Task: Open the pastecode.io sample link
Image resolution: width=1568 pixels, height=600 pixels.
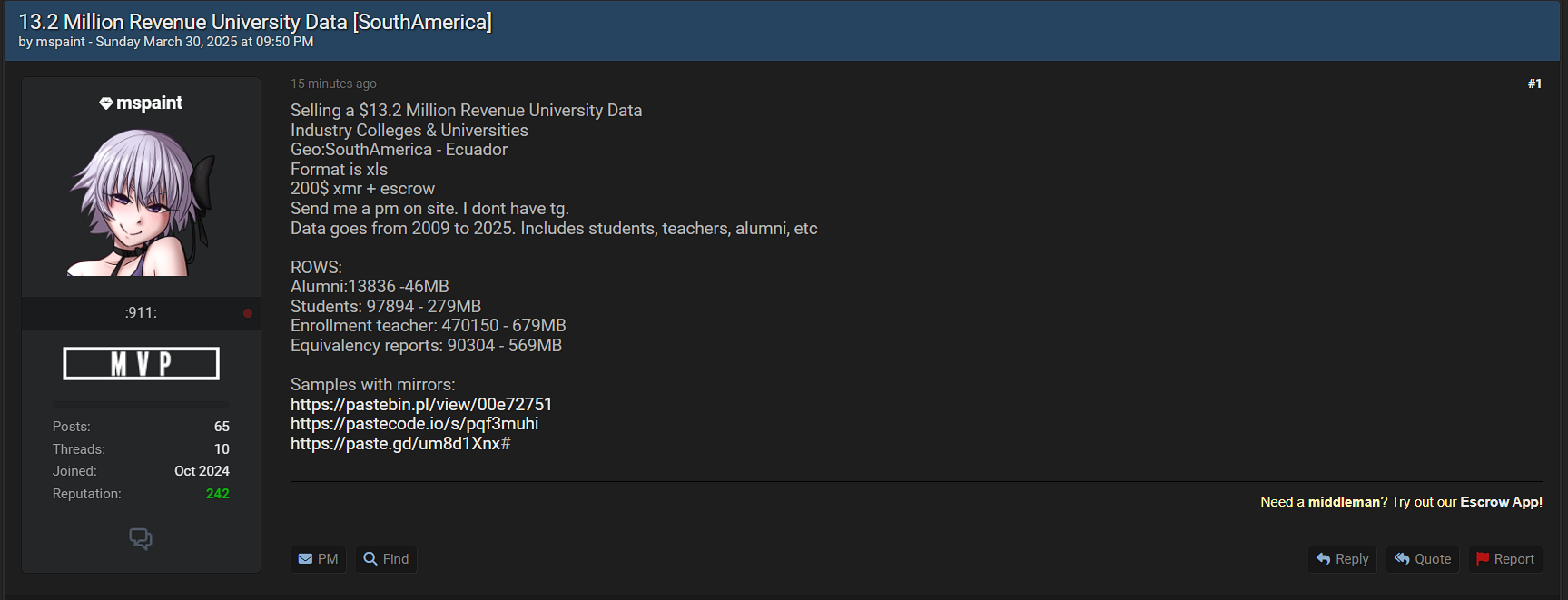Action: click(x=414, y=424)
